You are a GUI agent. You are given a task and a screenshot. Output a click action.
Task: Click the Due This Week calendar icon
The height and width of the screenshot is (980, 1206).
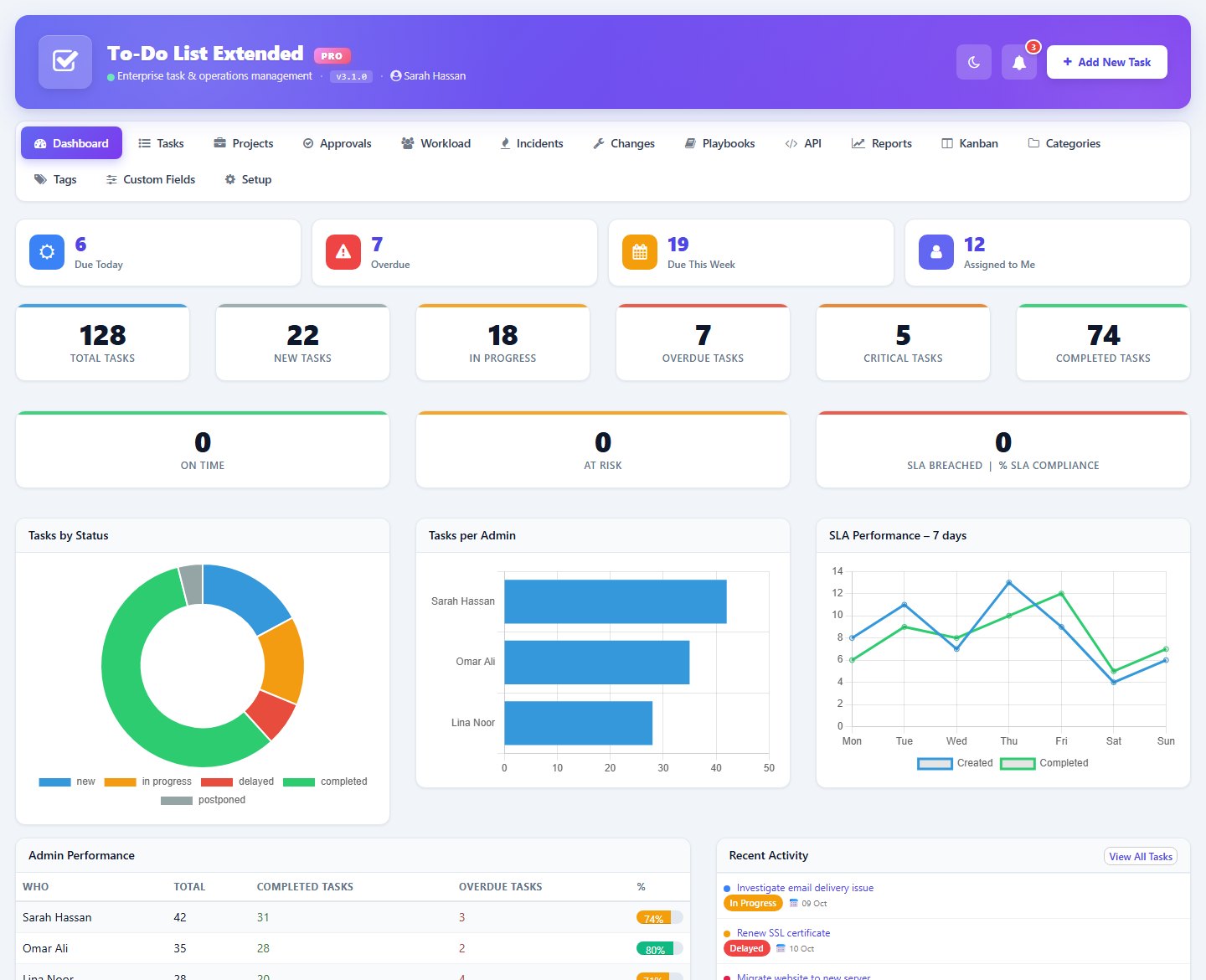point(640,252)
